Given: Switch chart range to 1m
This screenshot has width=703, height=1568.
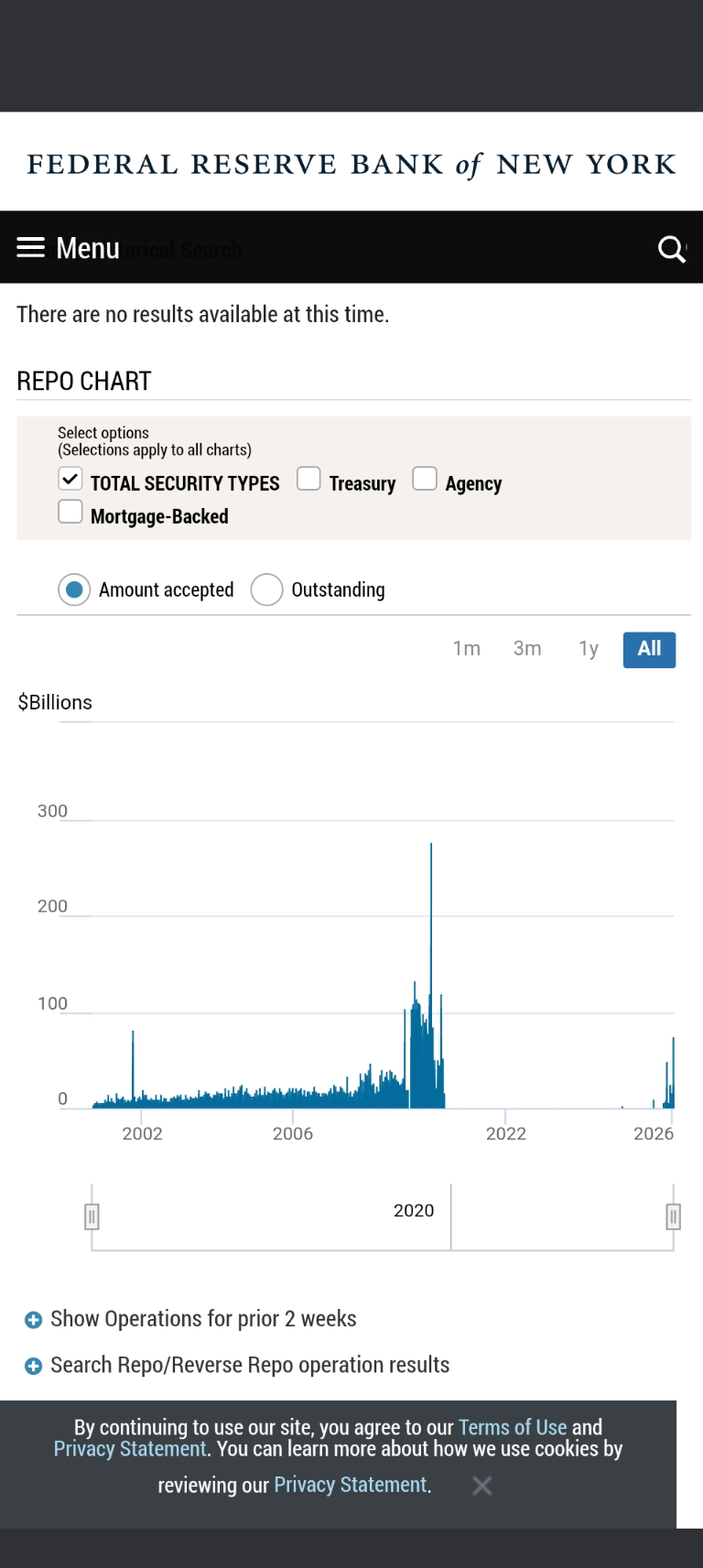Looking at the screenshot, I should point(466,649).
